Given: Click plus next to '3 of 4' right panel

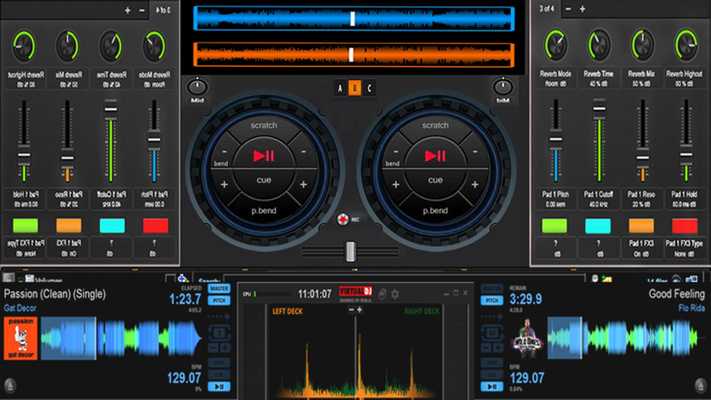Looking at the screenshot, I should point(582,9).
